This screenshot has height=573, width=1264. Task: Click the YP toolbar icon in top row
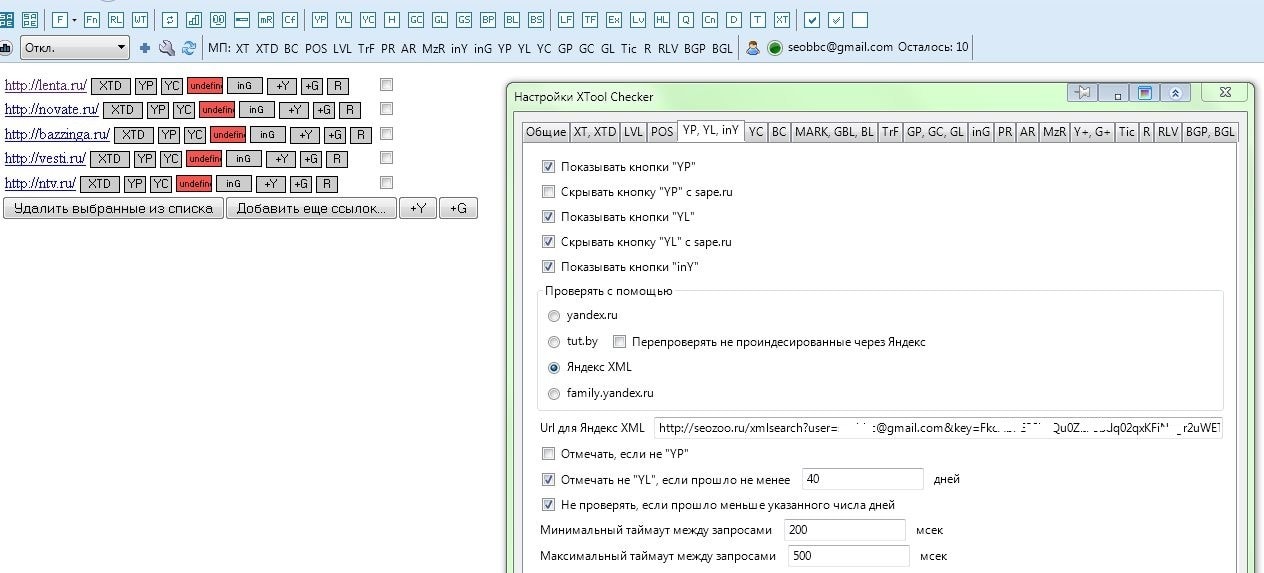(x=320, y=19)
